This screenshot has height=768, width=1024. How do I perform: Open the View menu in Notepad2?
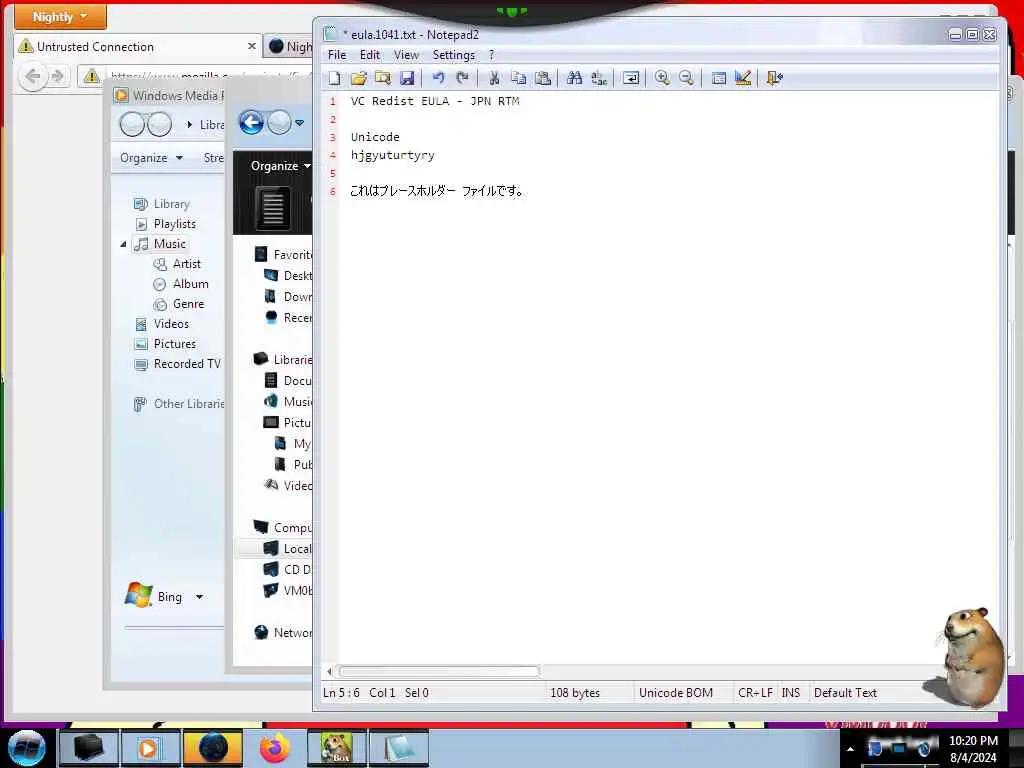point(406,55)
